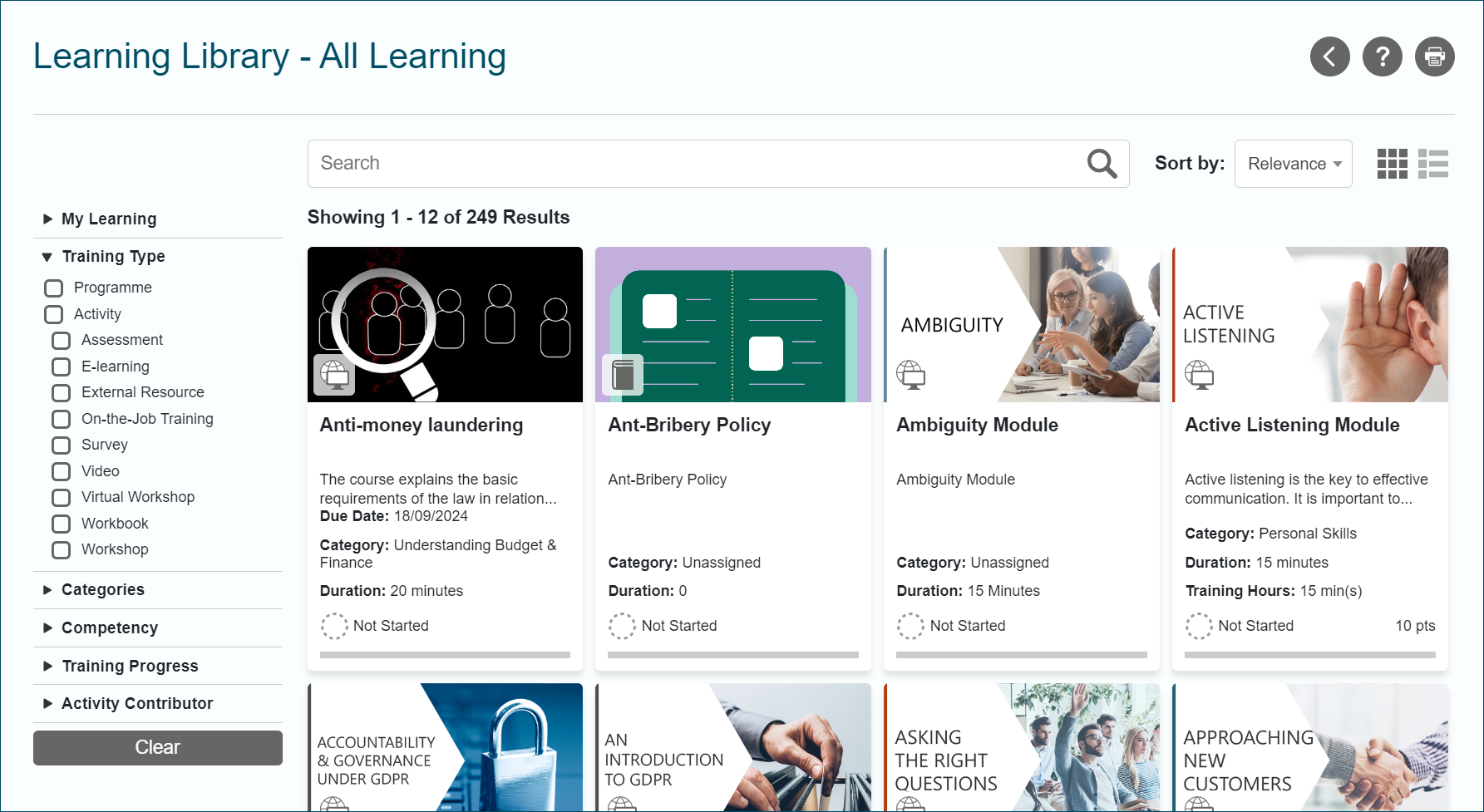Image resolution: width=1484 pixels, height=812 pixels.
Task: Enable the Assessment filter checkbox
Action: click(x=62, y=341)
